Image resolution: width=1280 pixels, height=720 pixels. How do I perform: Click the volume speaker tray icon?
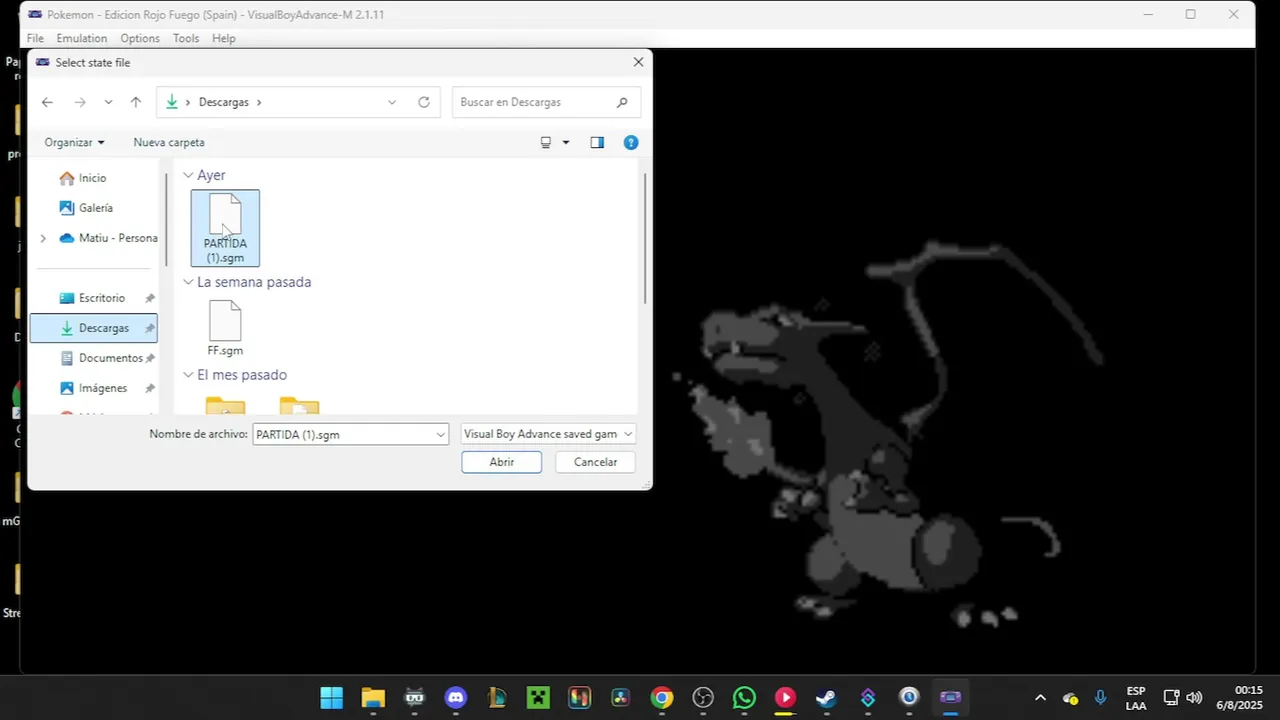(x=1194, y=698)
